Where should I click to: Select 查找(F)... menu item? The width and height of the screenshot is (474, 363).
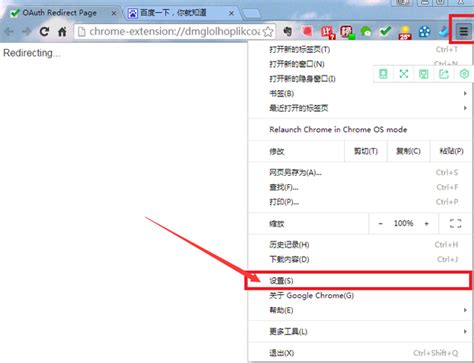point(361,187)
